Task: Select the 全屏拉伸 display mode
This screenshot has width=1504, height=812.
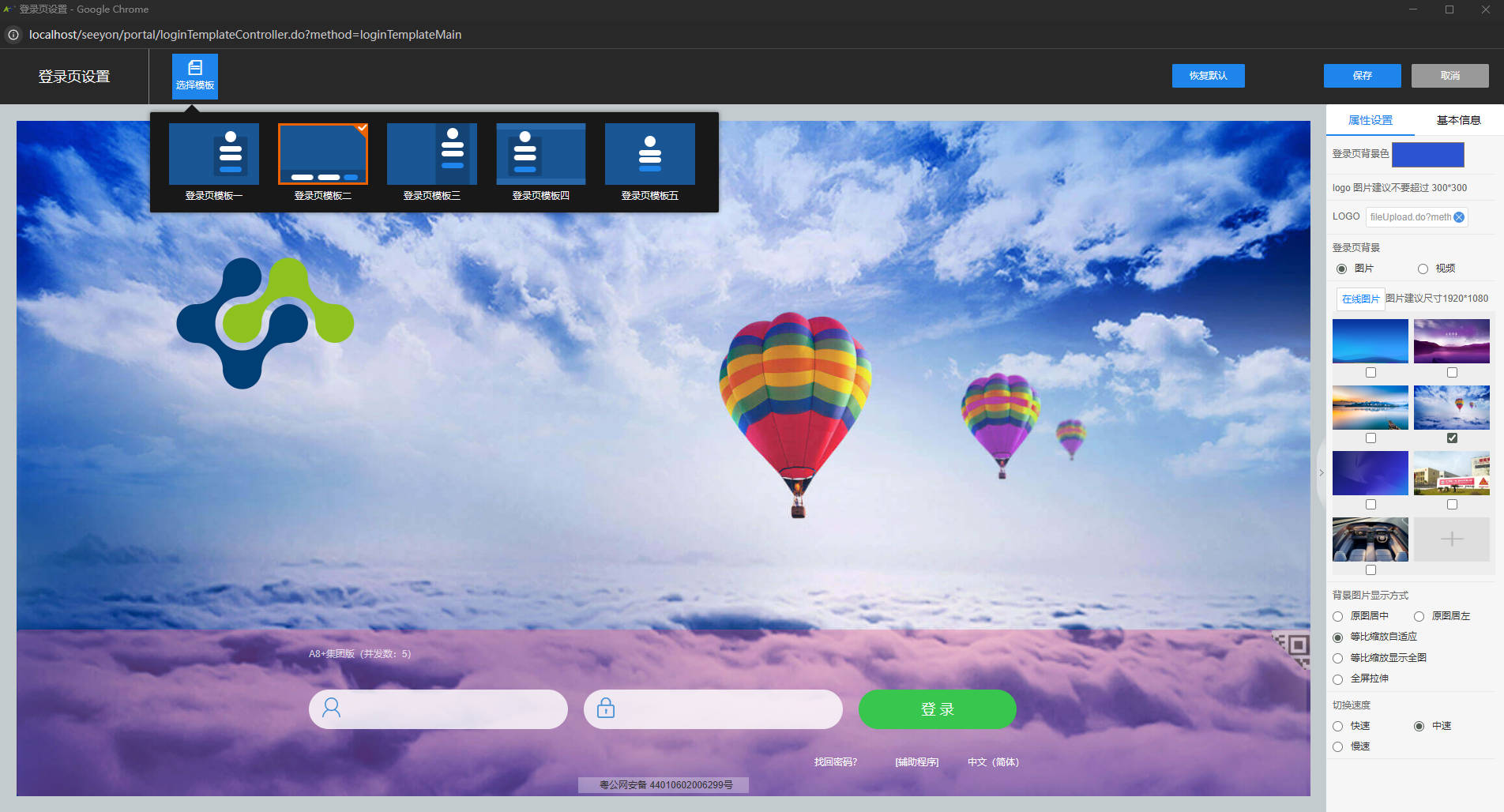Action: [1337, 679]
